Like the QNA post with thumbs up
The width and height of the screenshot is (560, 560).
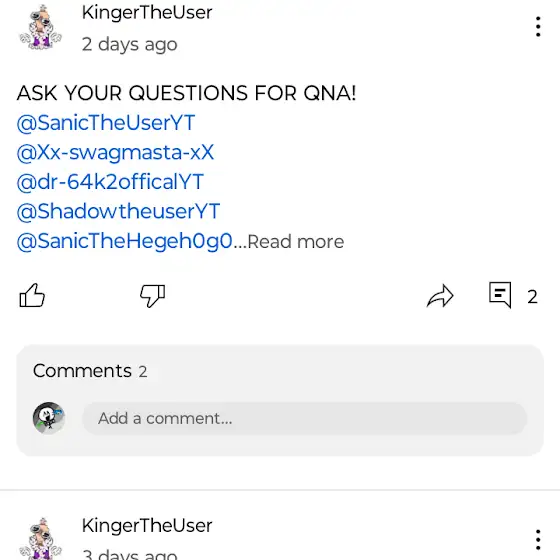pyautogui.click(x=32, y=296)
